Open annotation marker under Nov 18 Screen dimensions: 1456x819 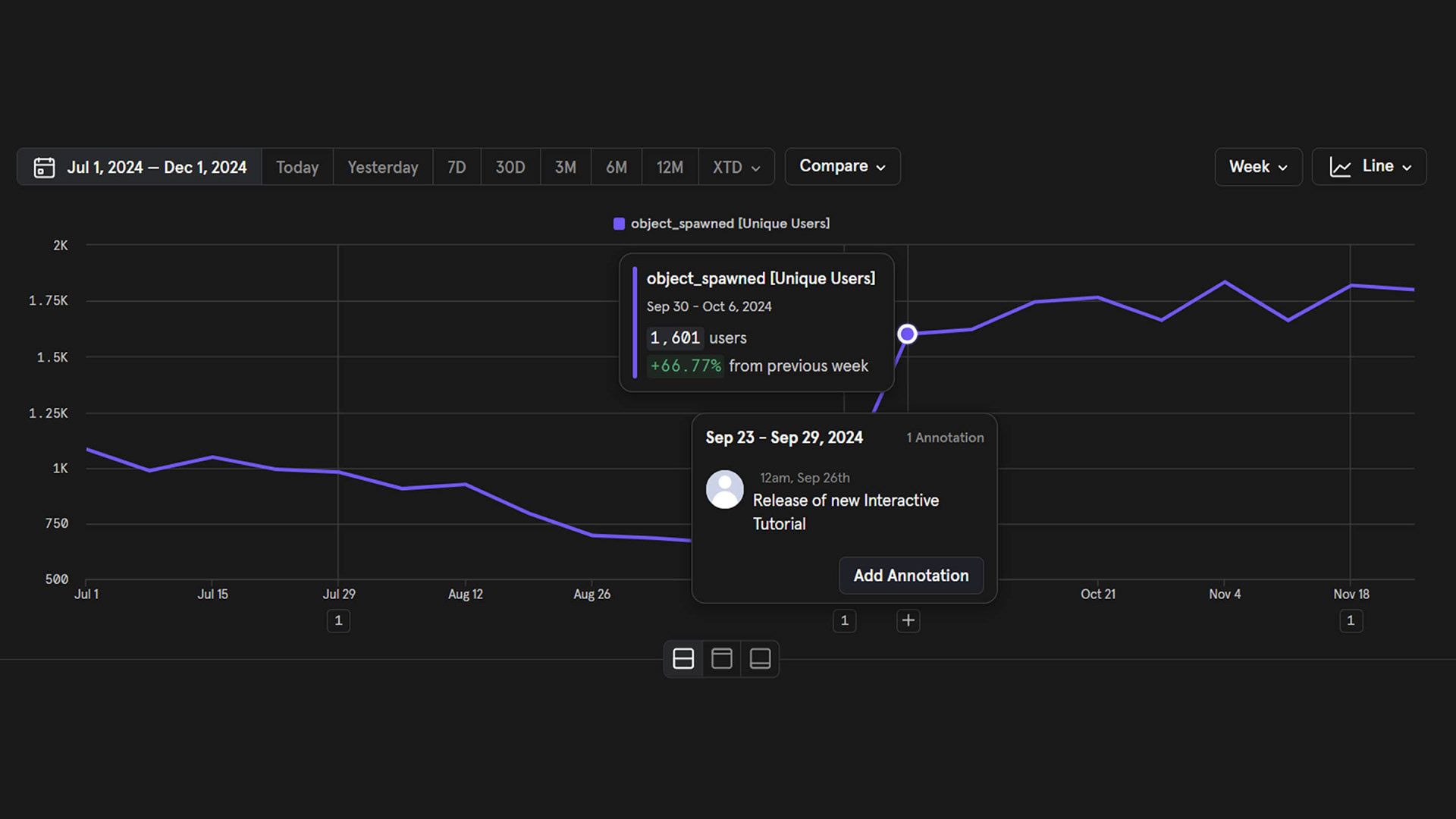[x=1351, y=620]
